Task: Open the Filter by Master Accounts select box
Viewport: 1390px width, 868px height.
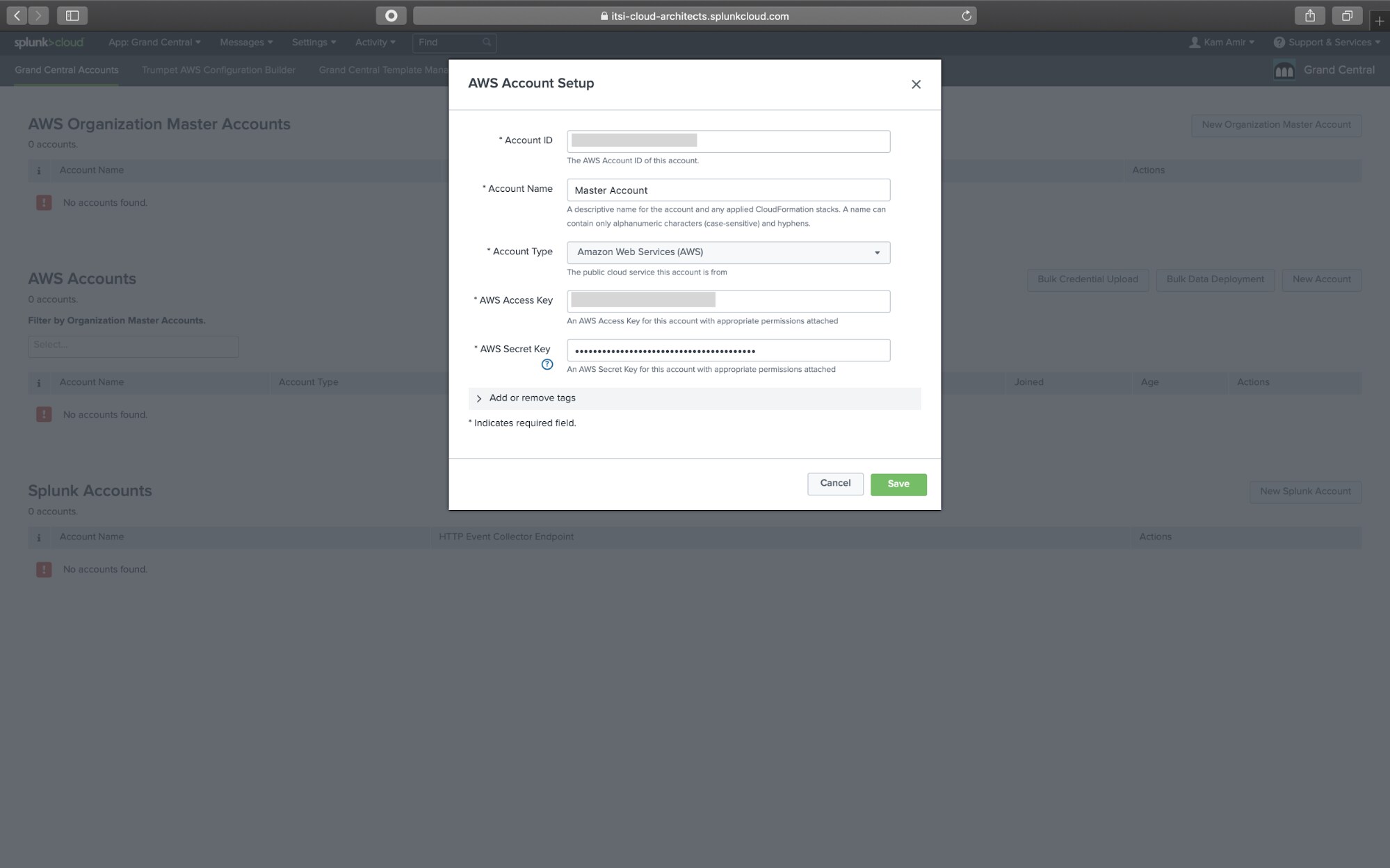Action: [134, 345]
